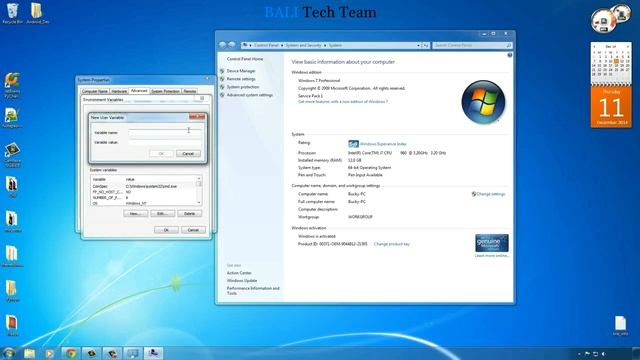Screen dimensions: 640x360
Task: Open Performance Information and Tools link
Action: (253, 291)
